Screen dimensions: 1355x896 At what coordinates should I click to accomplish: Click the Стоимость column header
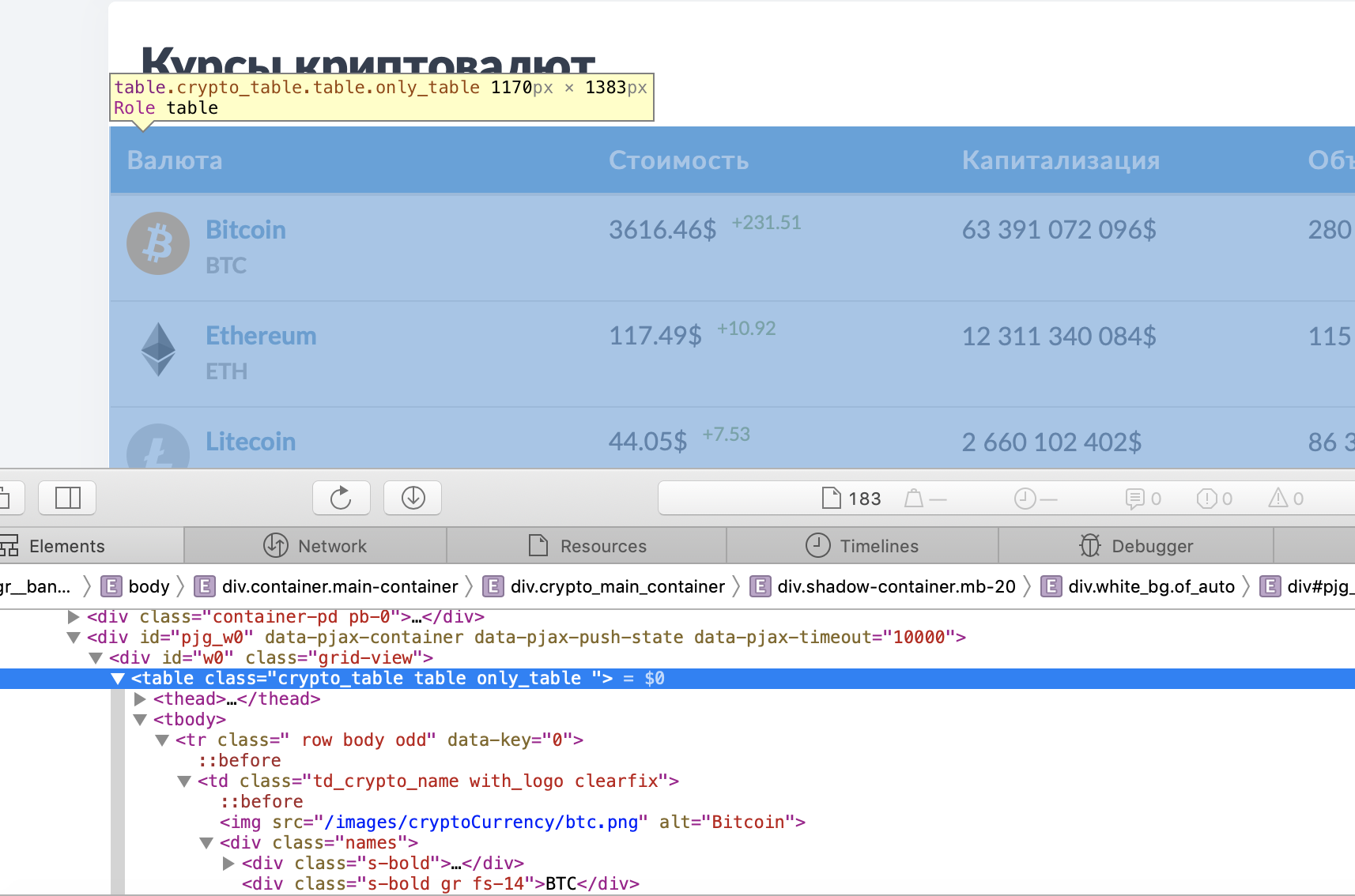point(678,160)
